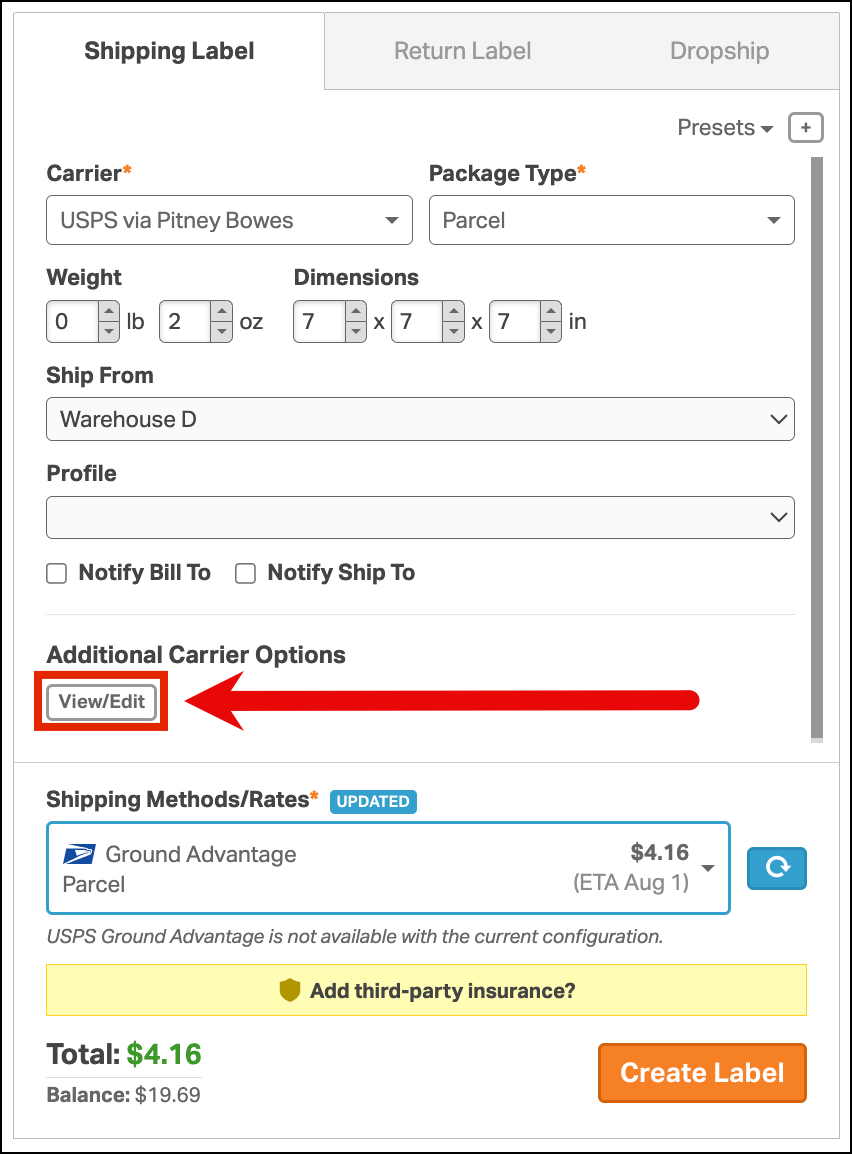
Task: Enable Notify Ship To checkbox
Action: (x=246, y=573)
